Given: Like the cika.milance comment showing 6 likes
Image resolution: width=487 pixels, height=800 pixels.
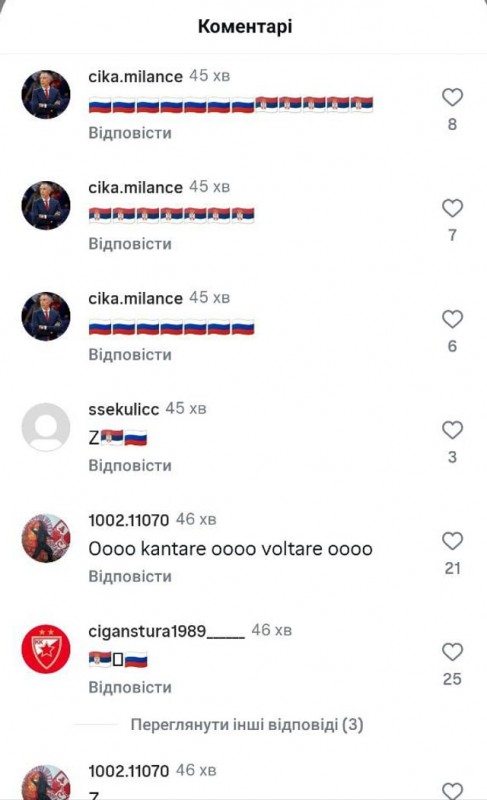Looking at the screenshot, I should click(x=452, y=319).
